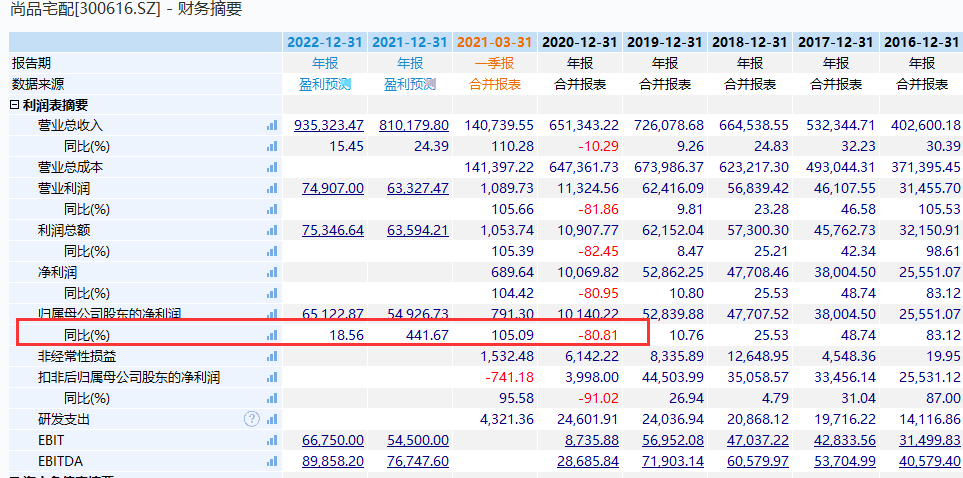
Task: Open the 74,907.00 营业利润 forecast value
Action: point(332,188)
